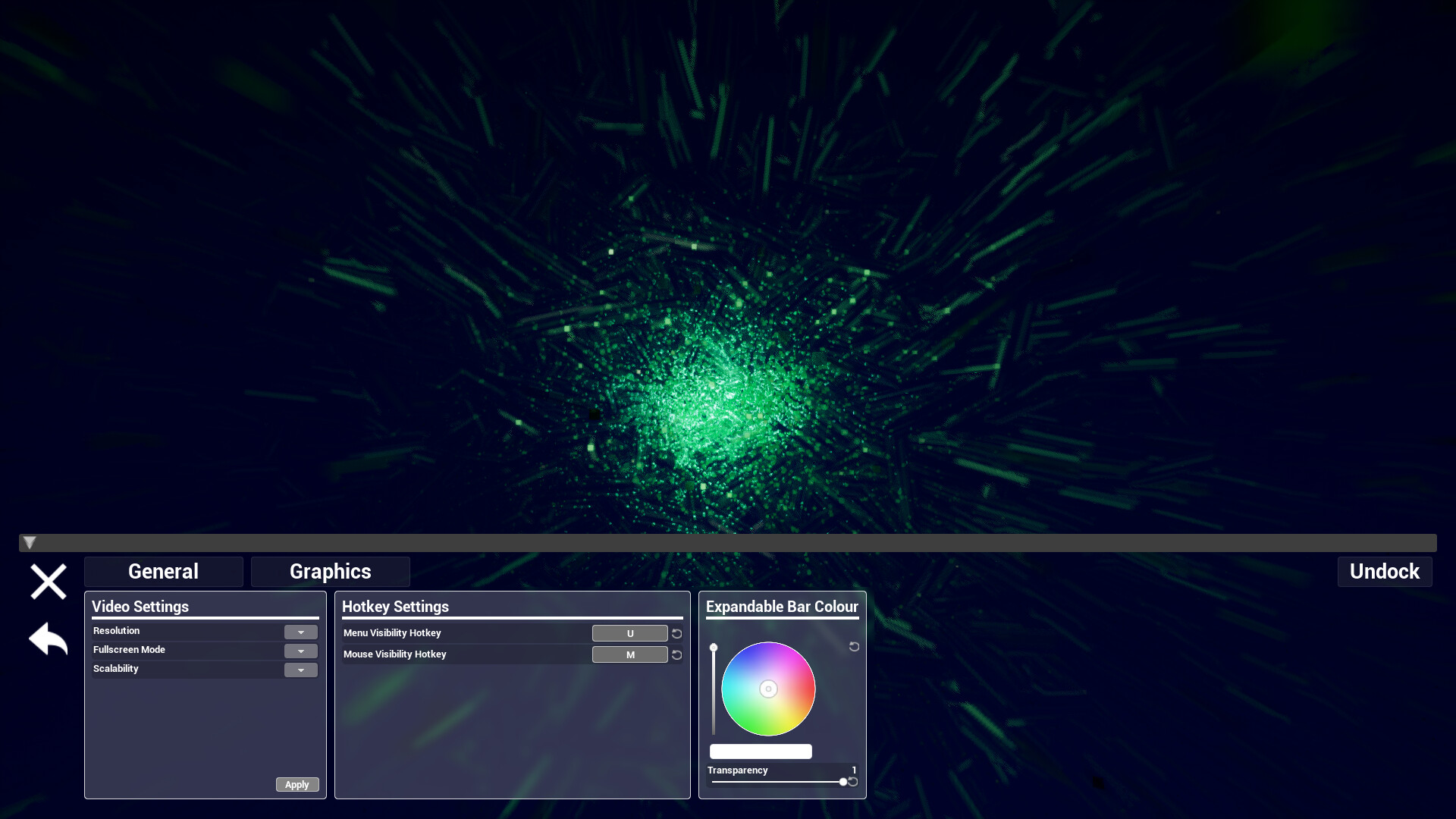The width and height of the screenshot is (1456, 819).
Task: Move the brightness slider beside the colour wheel
Action: click(x=714, y=647)
